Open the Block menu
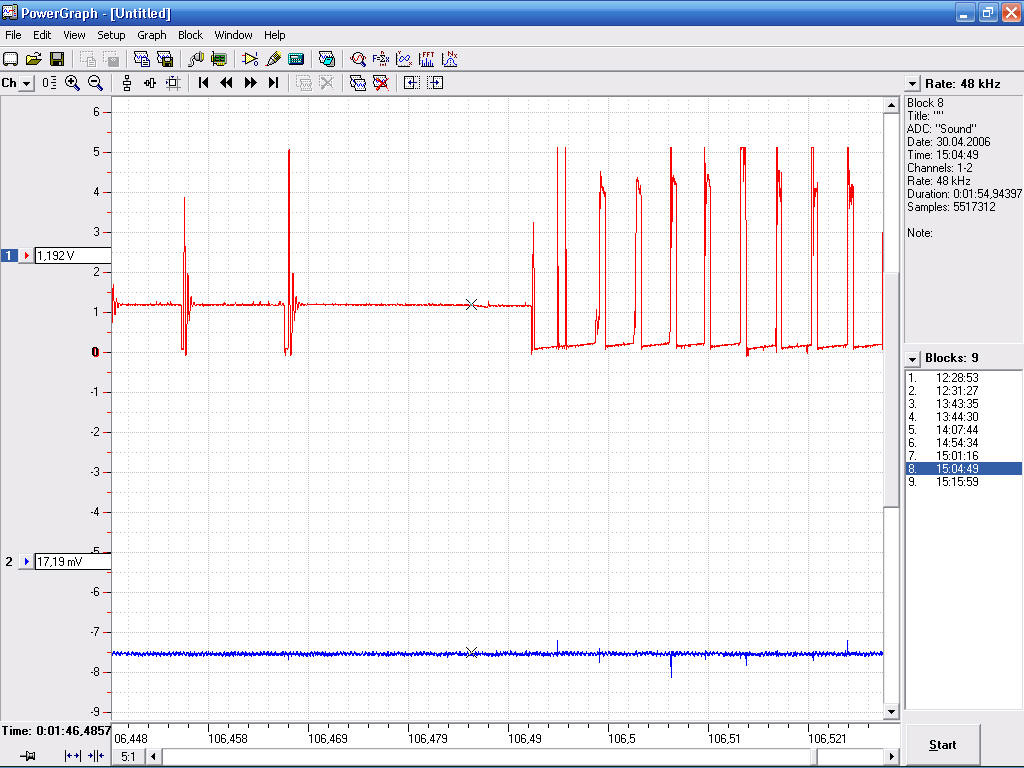This screenshot has height=768, width=1024. pyautogui.click(x=190, y=35)
